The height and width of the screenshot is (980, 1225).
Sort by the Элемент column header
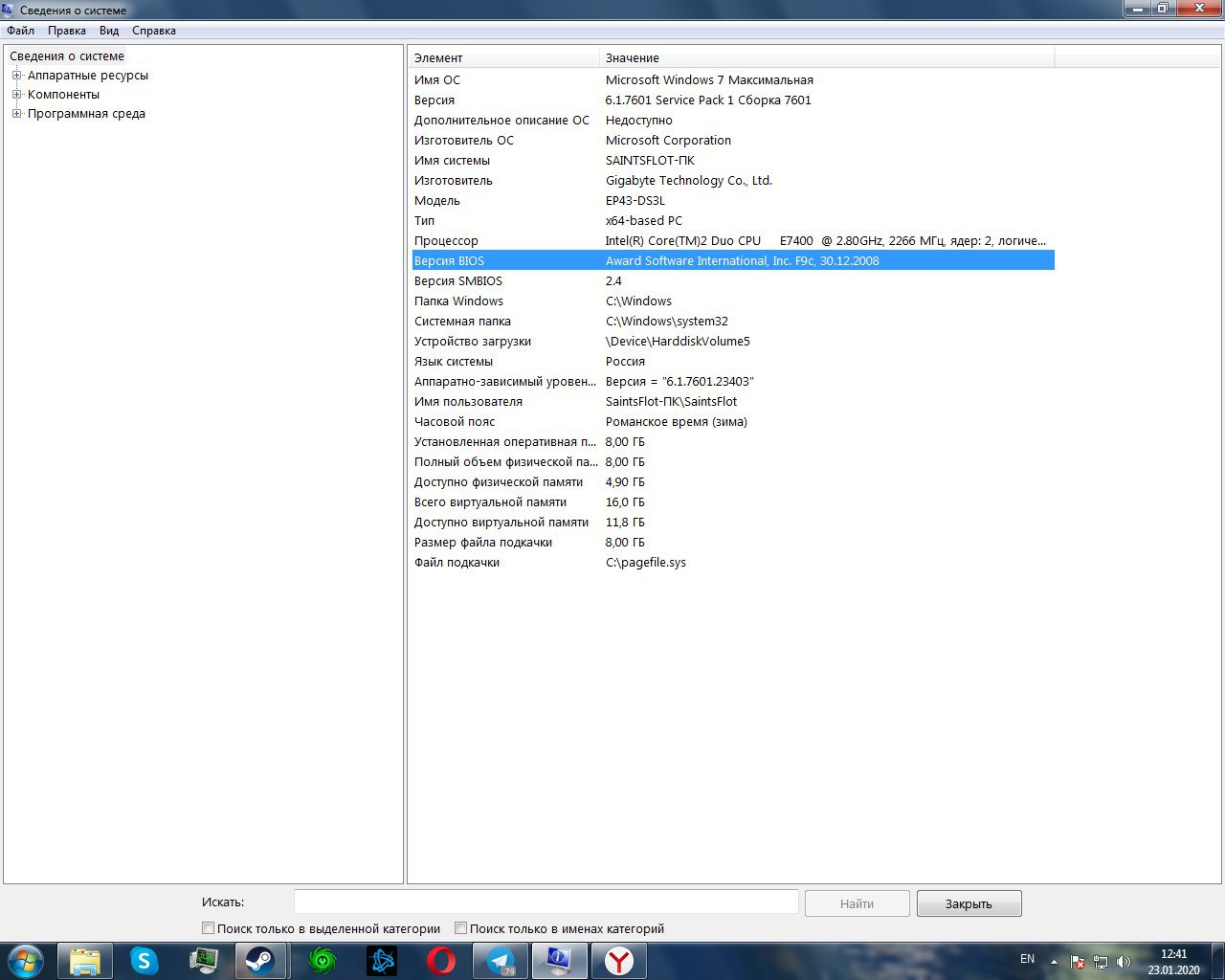504,57
